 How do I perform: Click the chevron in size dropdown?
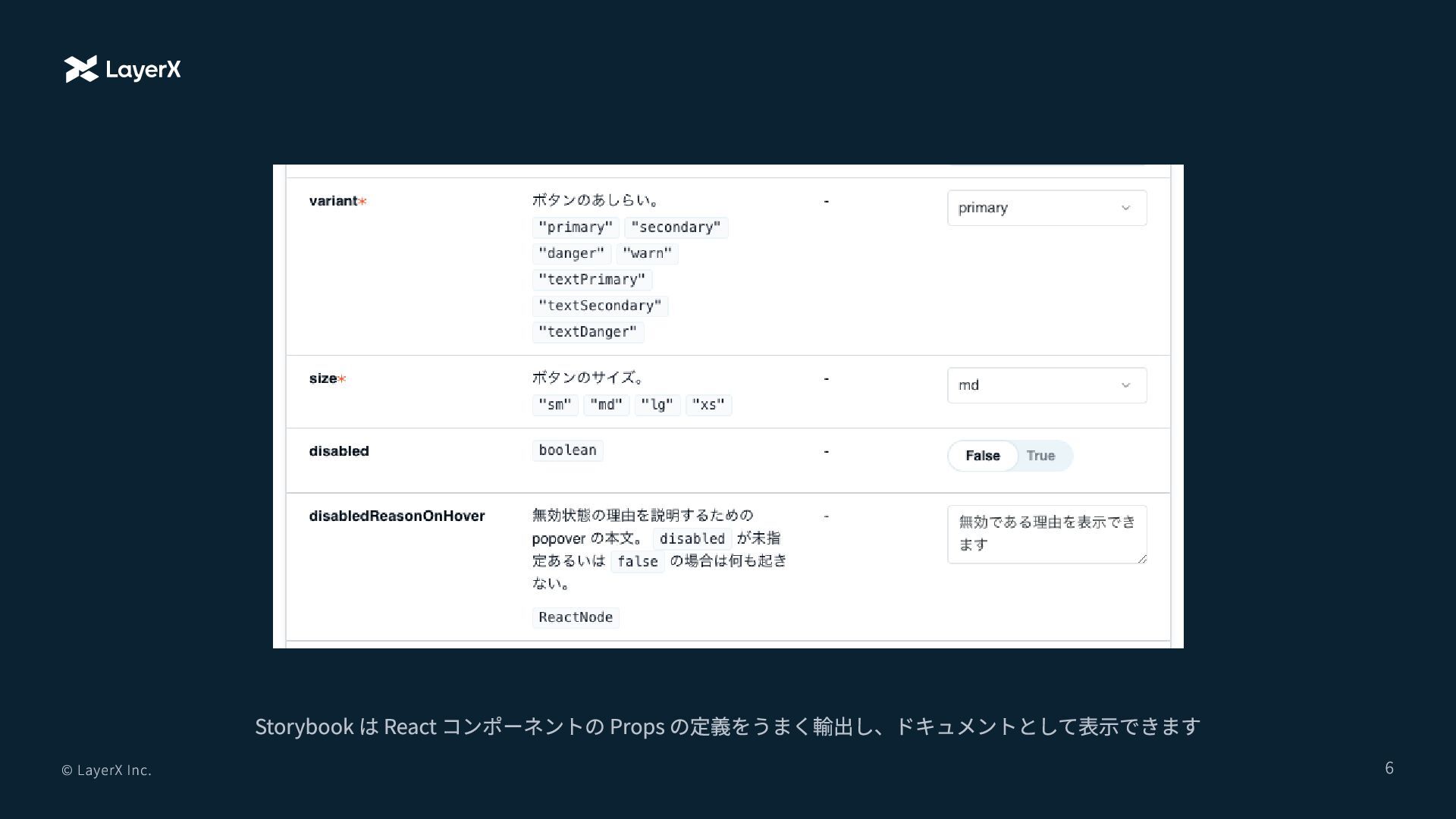tap(1125, 385)
